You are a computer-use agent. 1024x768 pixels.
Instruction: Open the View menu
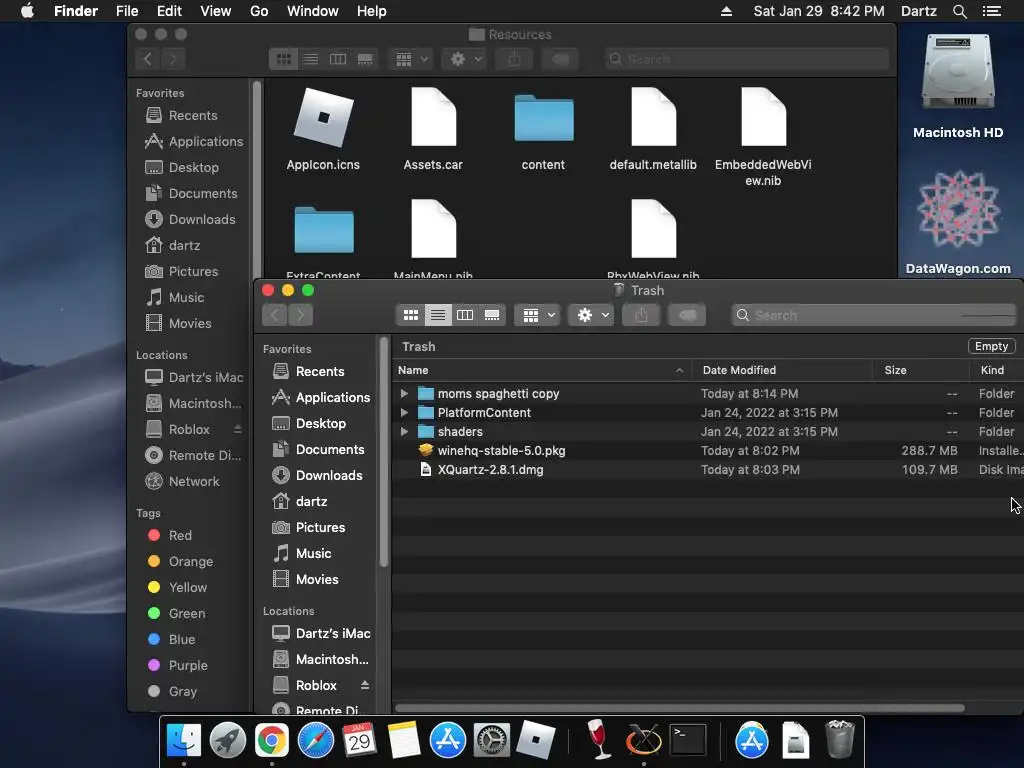[216, 11]
